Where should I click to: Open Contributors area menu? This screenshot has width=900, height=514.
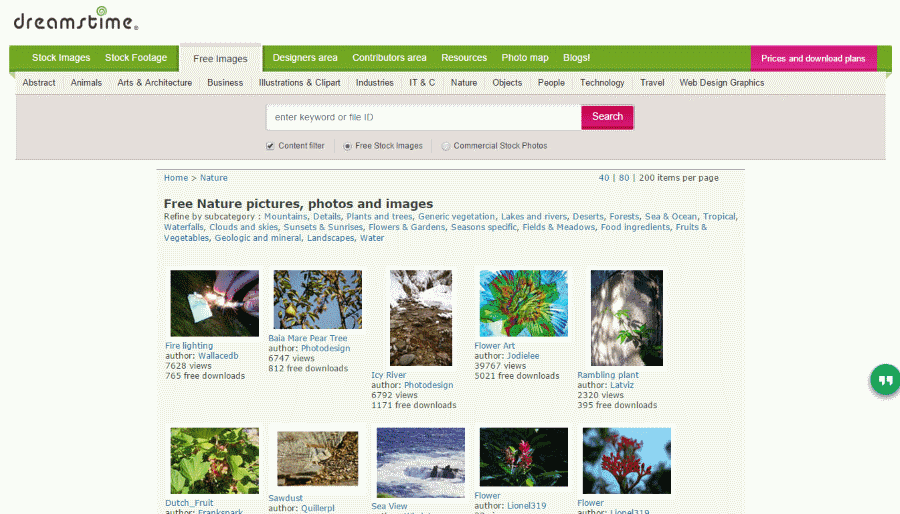pyautogui.click(x=389, y=58)
